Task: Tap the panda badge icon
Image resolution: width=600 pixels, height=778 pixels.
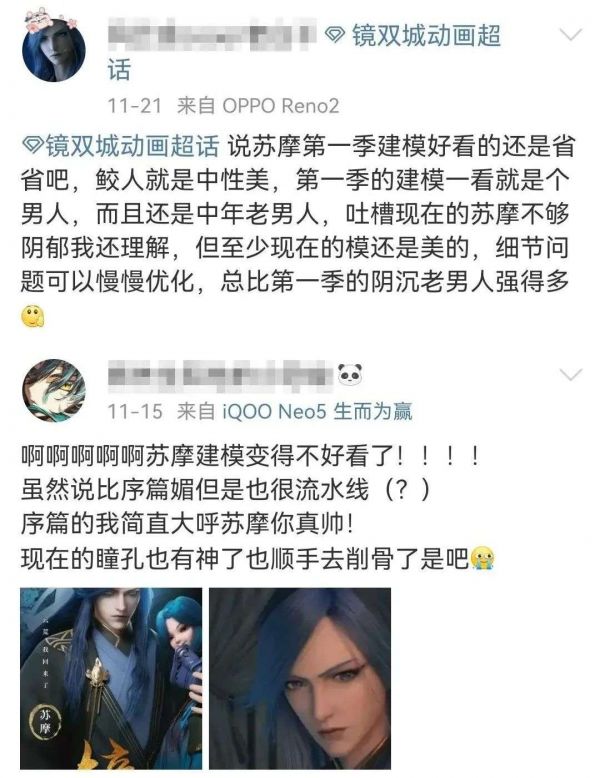Action: [x=350, y=374]
